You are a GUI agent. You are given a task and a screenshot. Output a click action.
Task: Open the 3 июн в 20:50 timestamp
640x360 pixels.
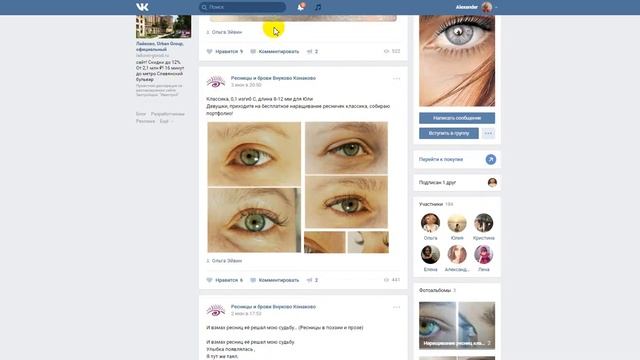pos(246,85)
